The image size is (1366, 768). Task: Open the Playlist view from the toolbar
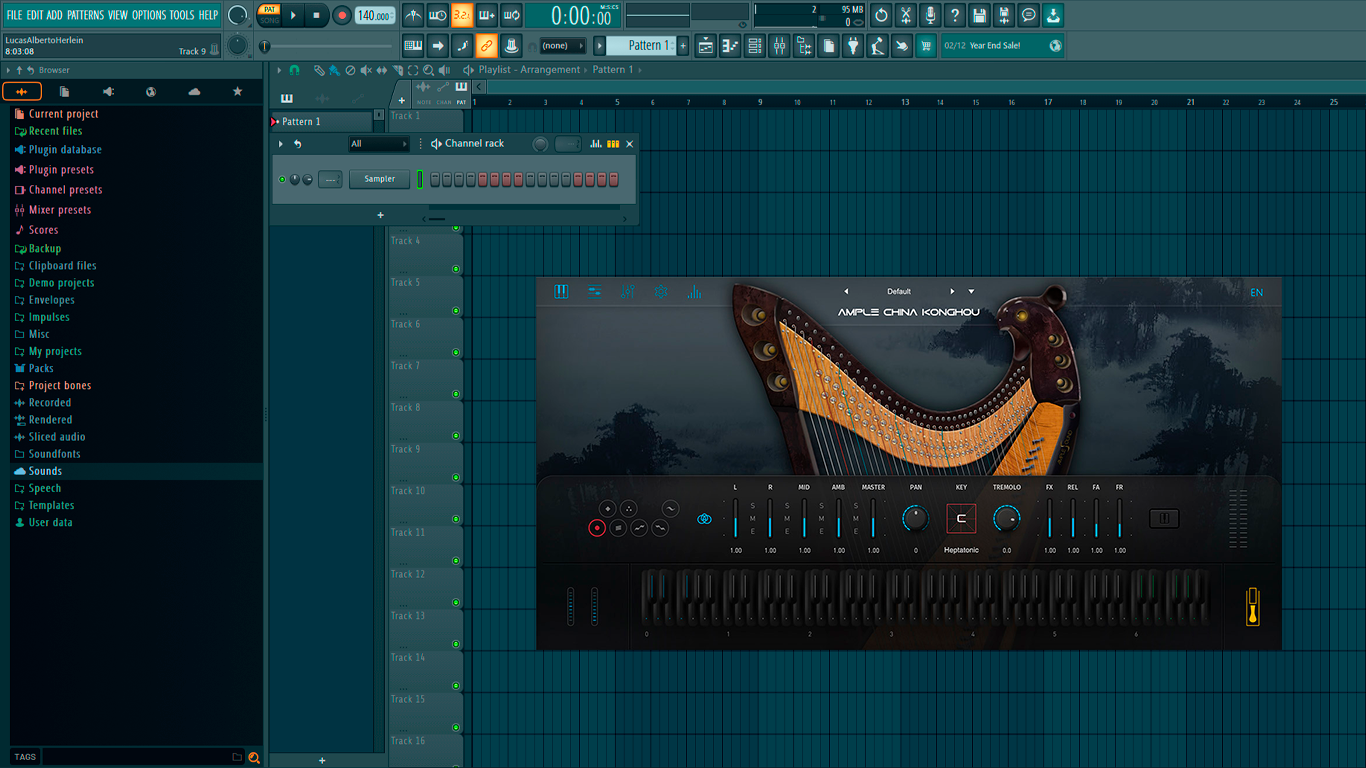point(705,46)
